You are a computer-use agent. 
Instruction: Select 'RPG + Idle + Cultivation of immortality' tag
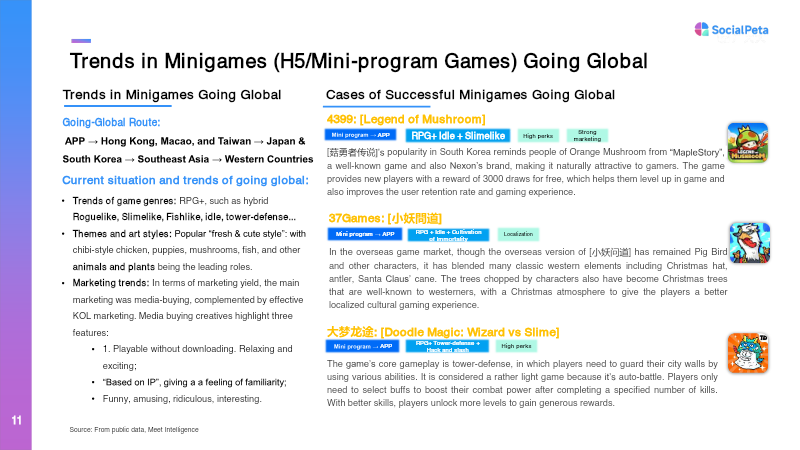click(x=448, y=234)
